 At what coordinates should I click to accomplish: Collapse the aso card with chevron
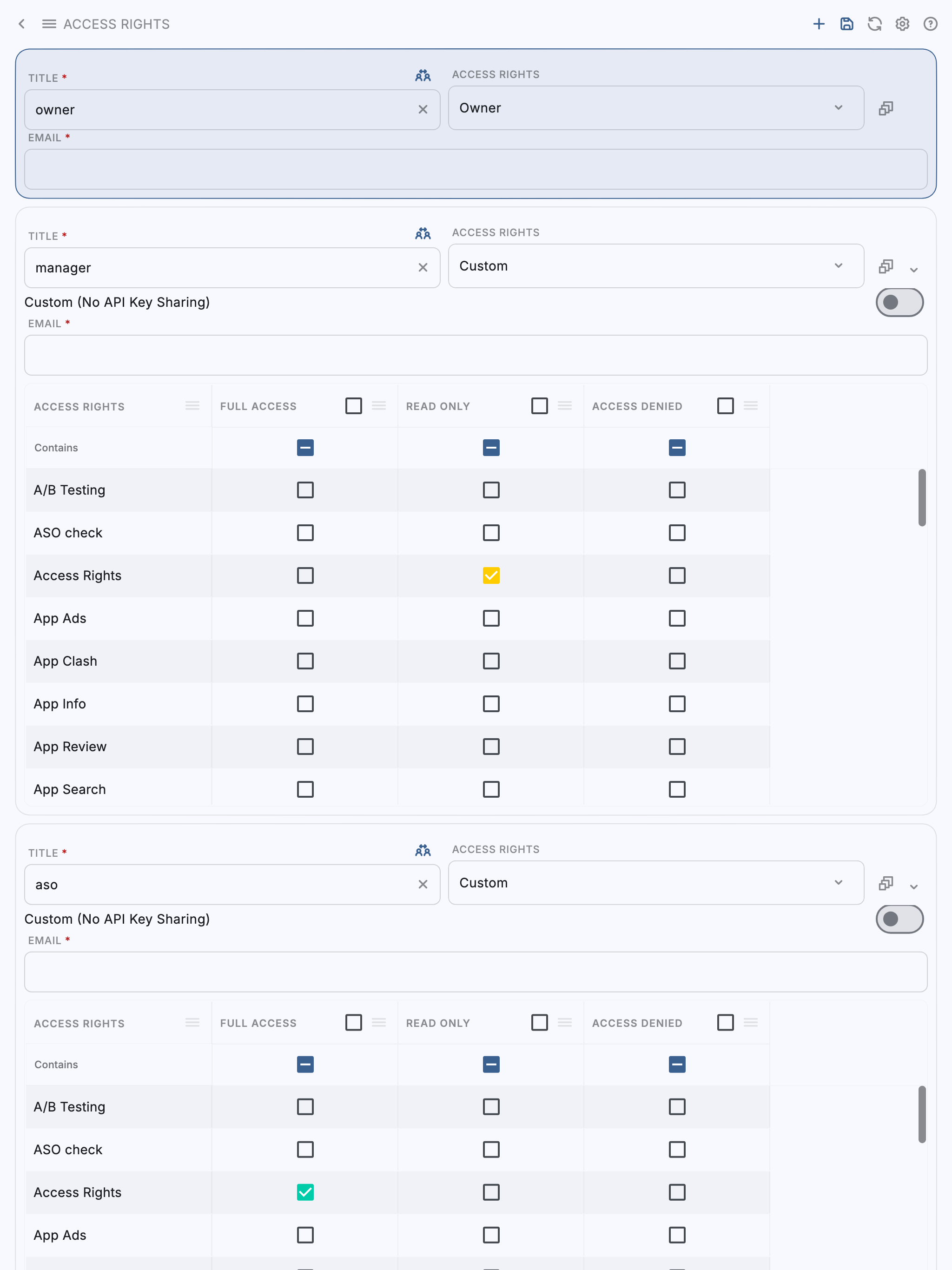[x=913, y=887]
